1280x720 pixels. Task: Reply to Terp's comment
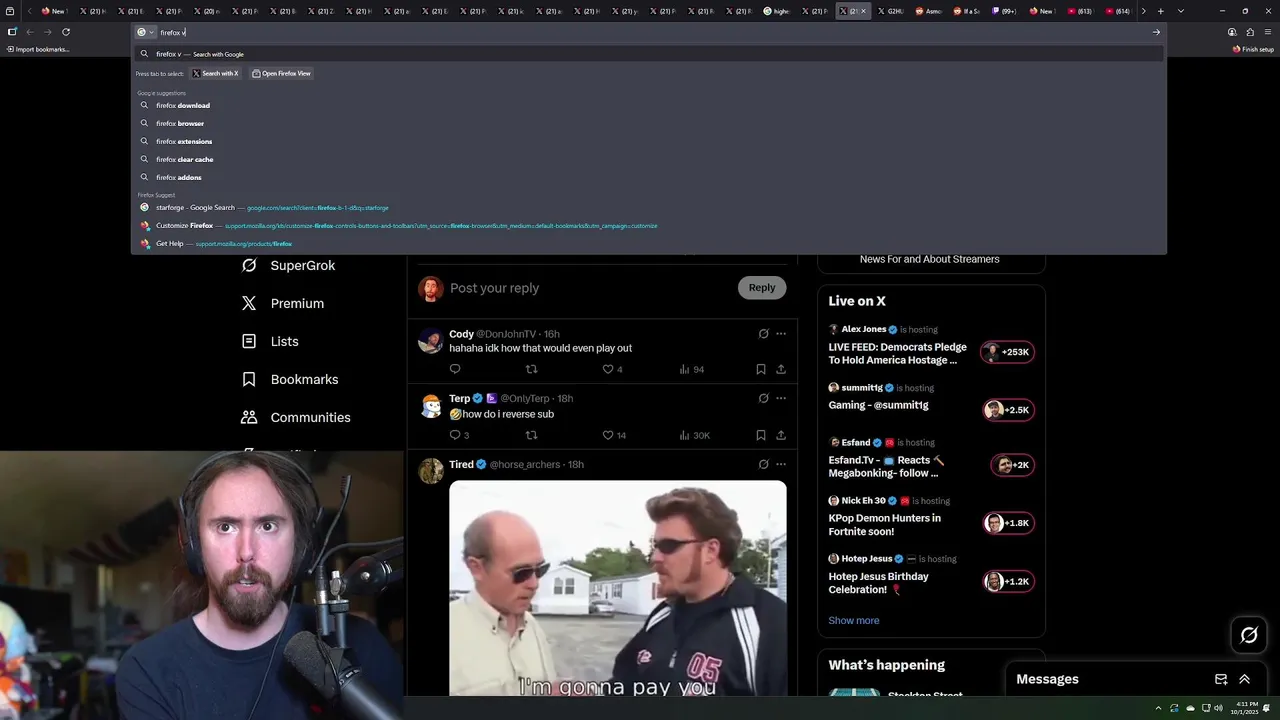pyautogui.click(x=459, y=435)
